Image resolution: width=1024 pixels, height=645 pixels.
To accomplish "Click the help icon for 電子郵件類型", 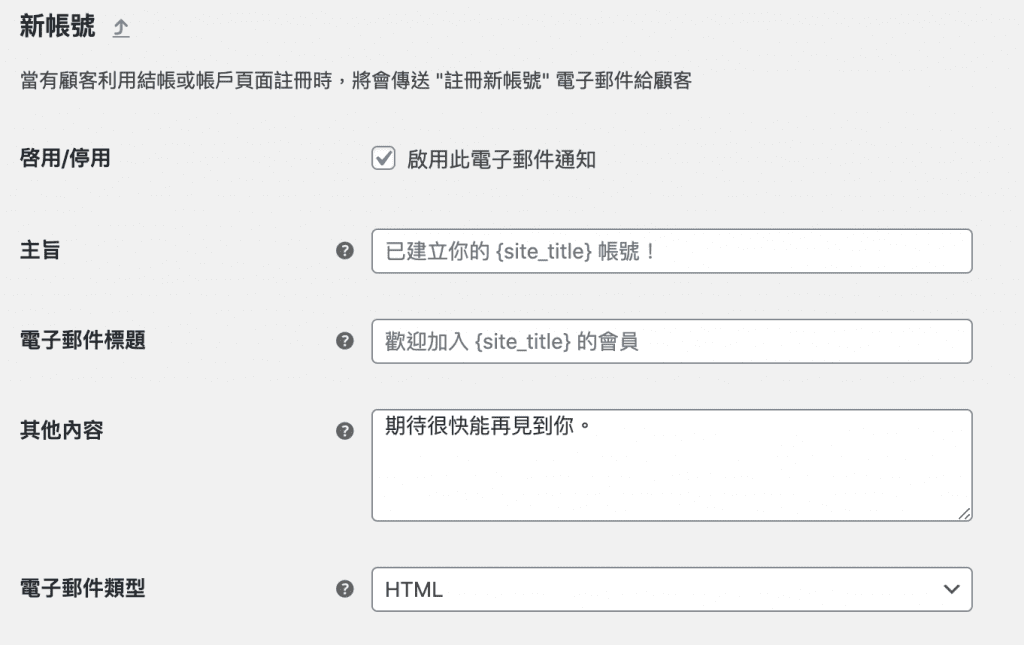I will [345, 590].
